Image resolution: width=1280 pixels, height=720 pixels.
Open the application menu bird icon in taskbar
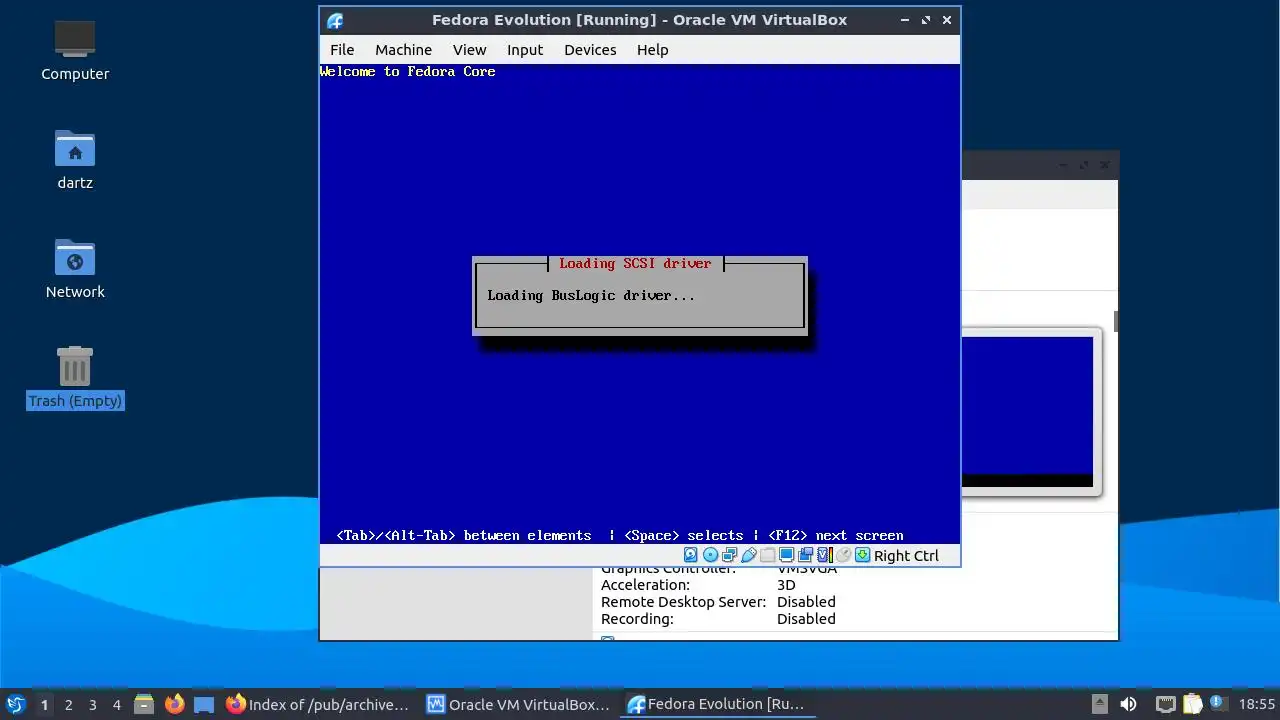(x=15, y=704)
